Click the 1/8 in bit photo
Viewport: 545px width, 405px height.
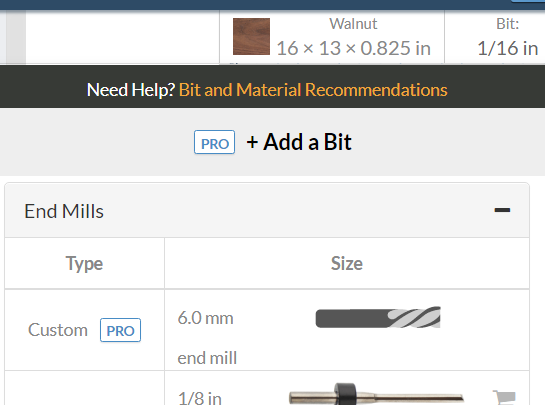click(x=376, y=395)
